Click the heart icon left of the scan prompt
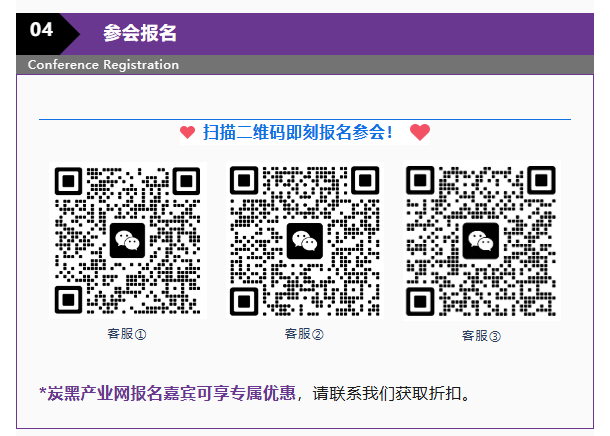Screen dimensions: 610x436 187,132
